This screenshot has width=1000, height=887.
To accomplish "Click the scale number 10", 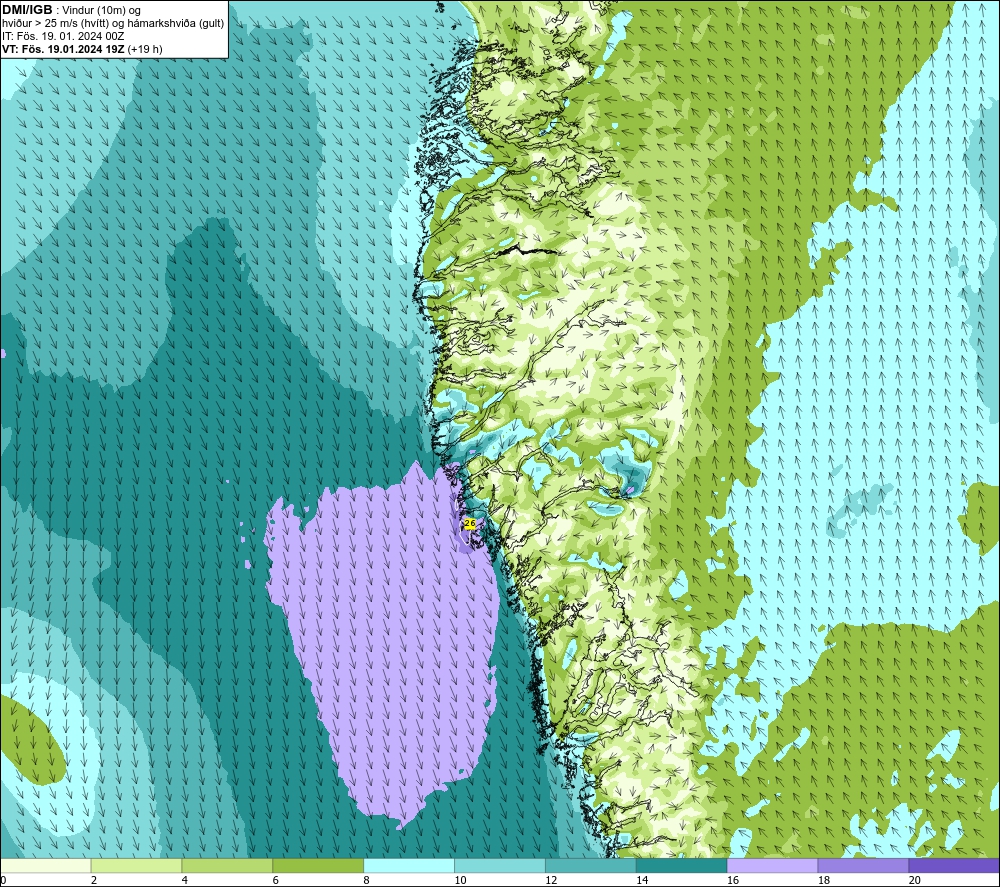I will point(460,880).
